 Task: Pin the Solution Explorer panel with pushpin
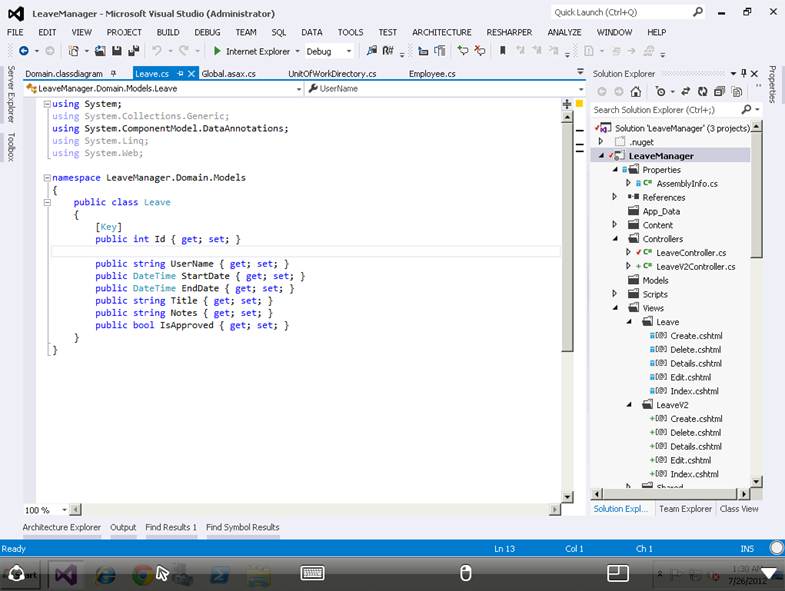744,74
